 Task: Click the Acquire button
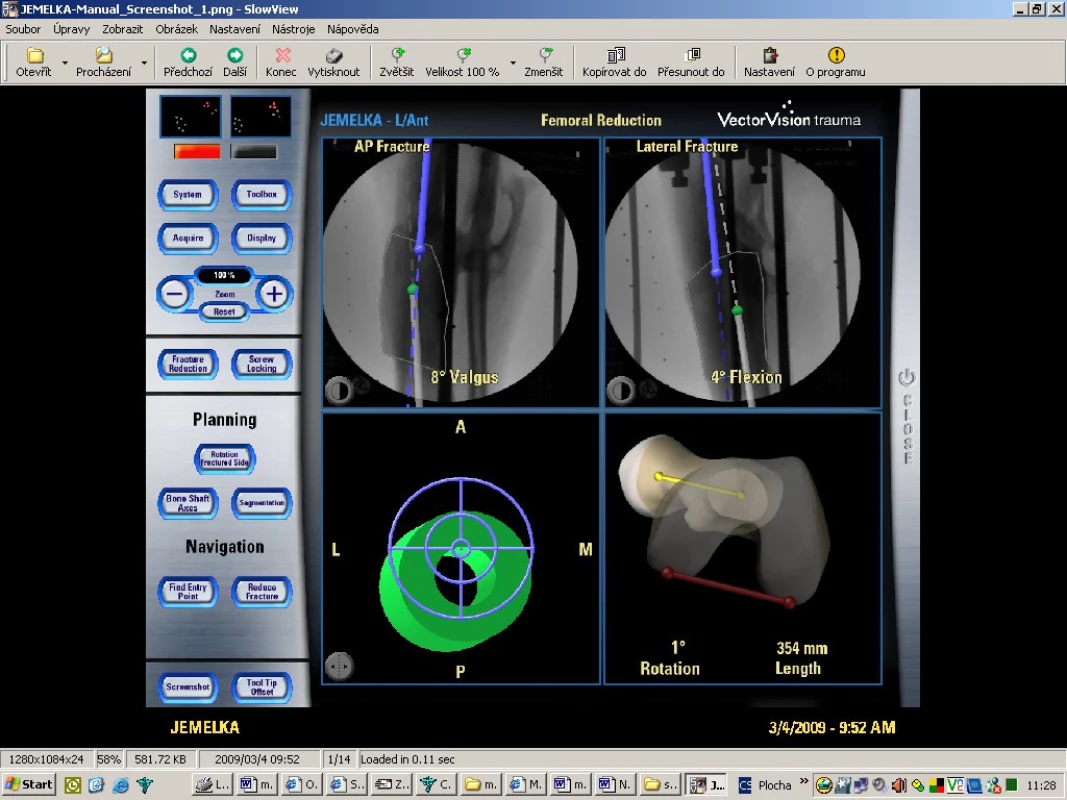(188, 238)
